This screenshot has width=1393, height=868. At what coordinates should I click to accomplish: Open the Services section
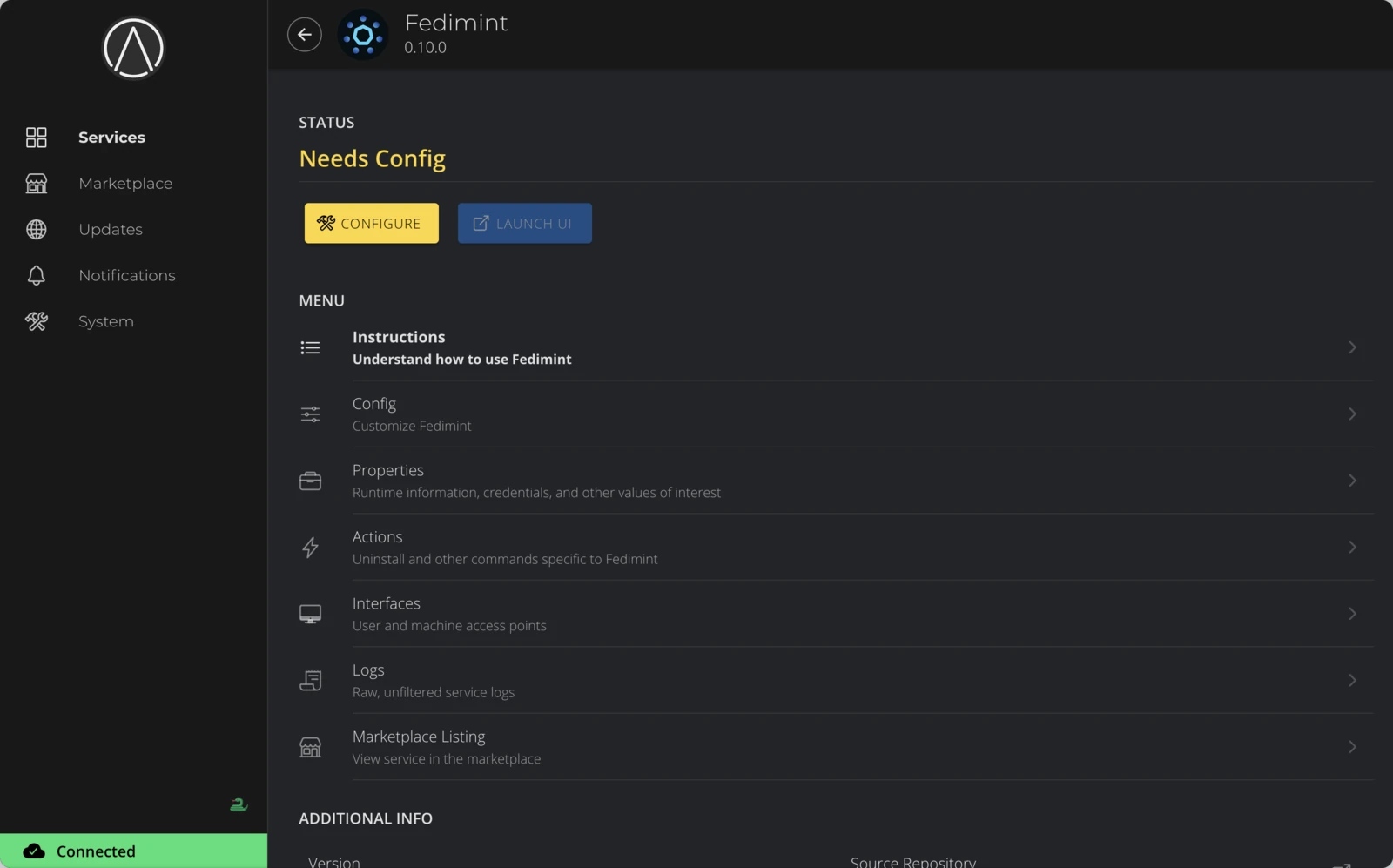pyautogui.click(x=111, y=137)
